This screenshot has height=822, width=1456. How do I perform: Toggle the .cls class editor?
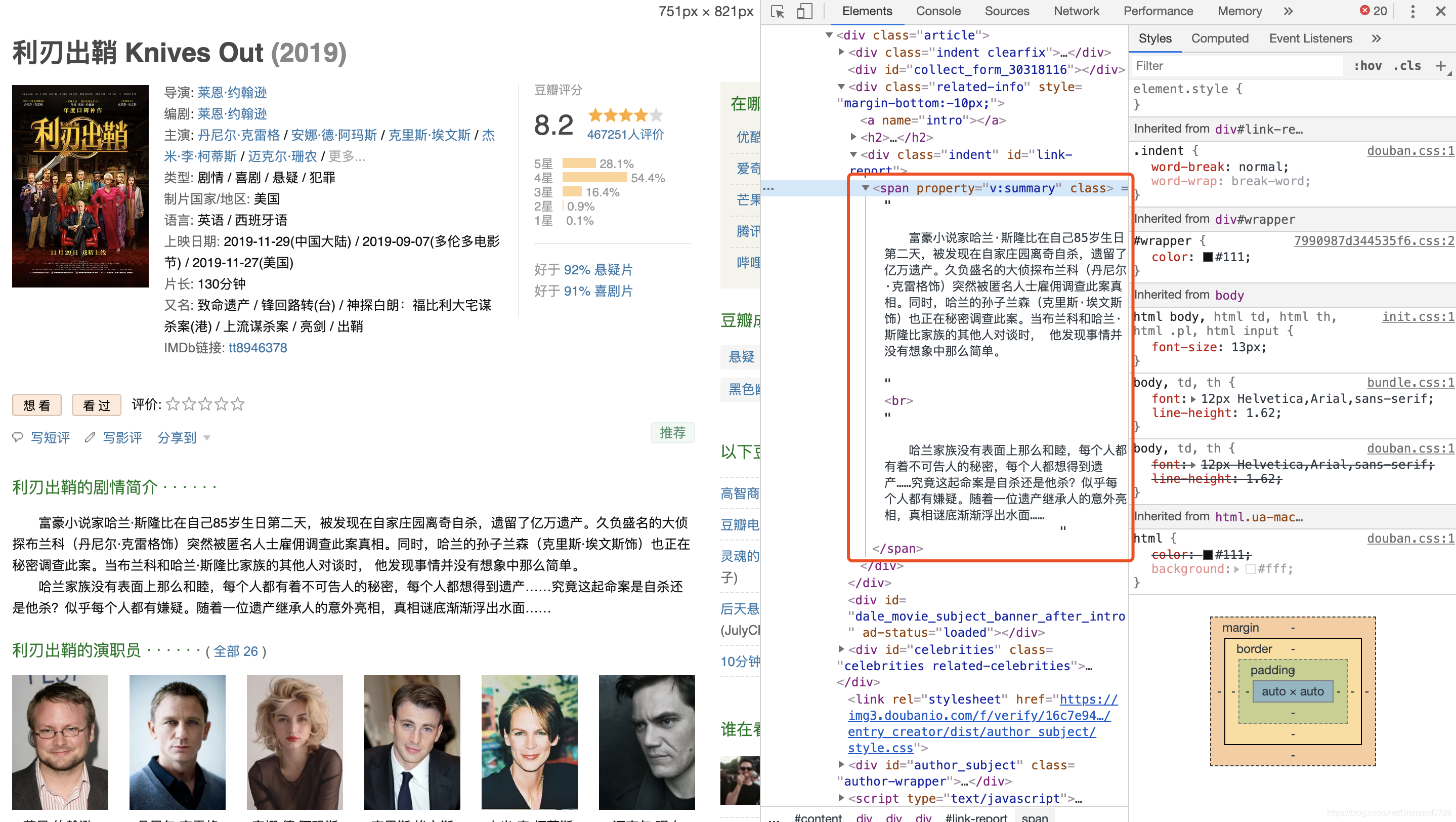[x=1407, y=66]
